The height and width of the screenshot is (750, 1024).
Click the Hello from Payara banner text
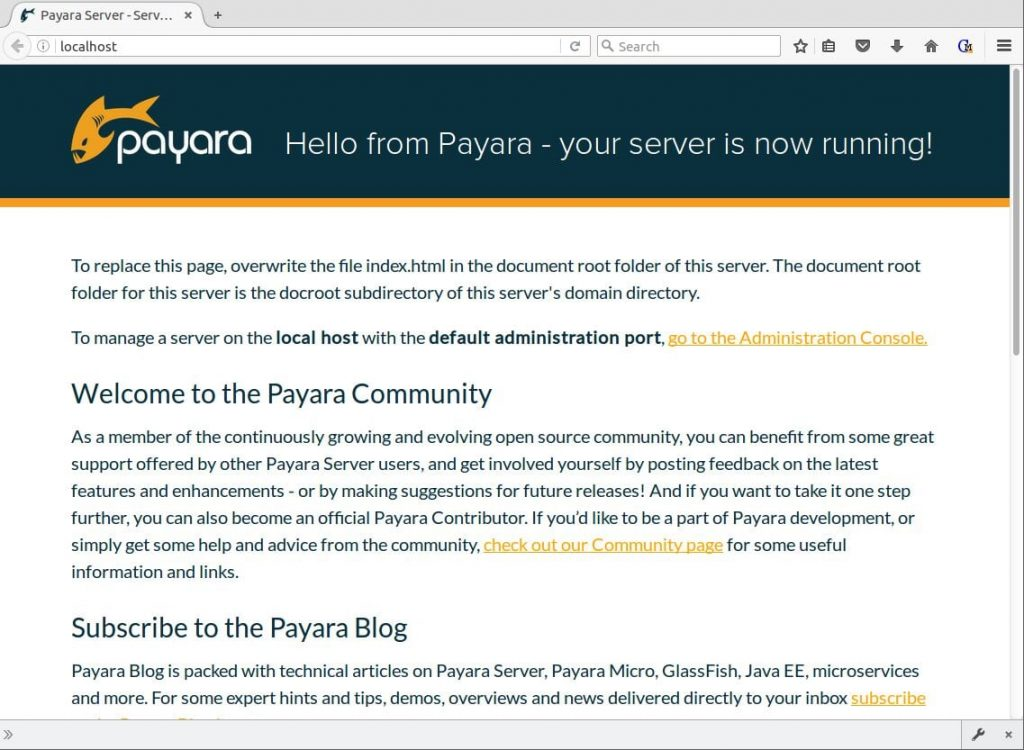click(x=609, y=144)
